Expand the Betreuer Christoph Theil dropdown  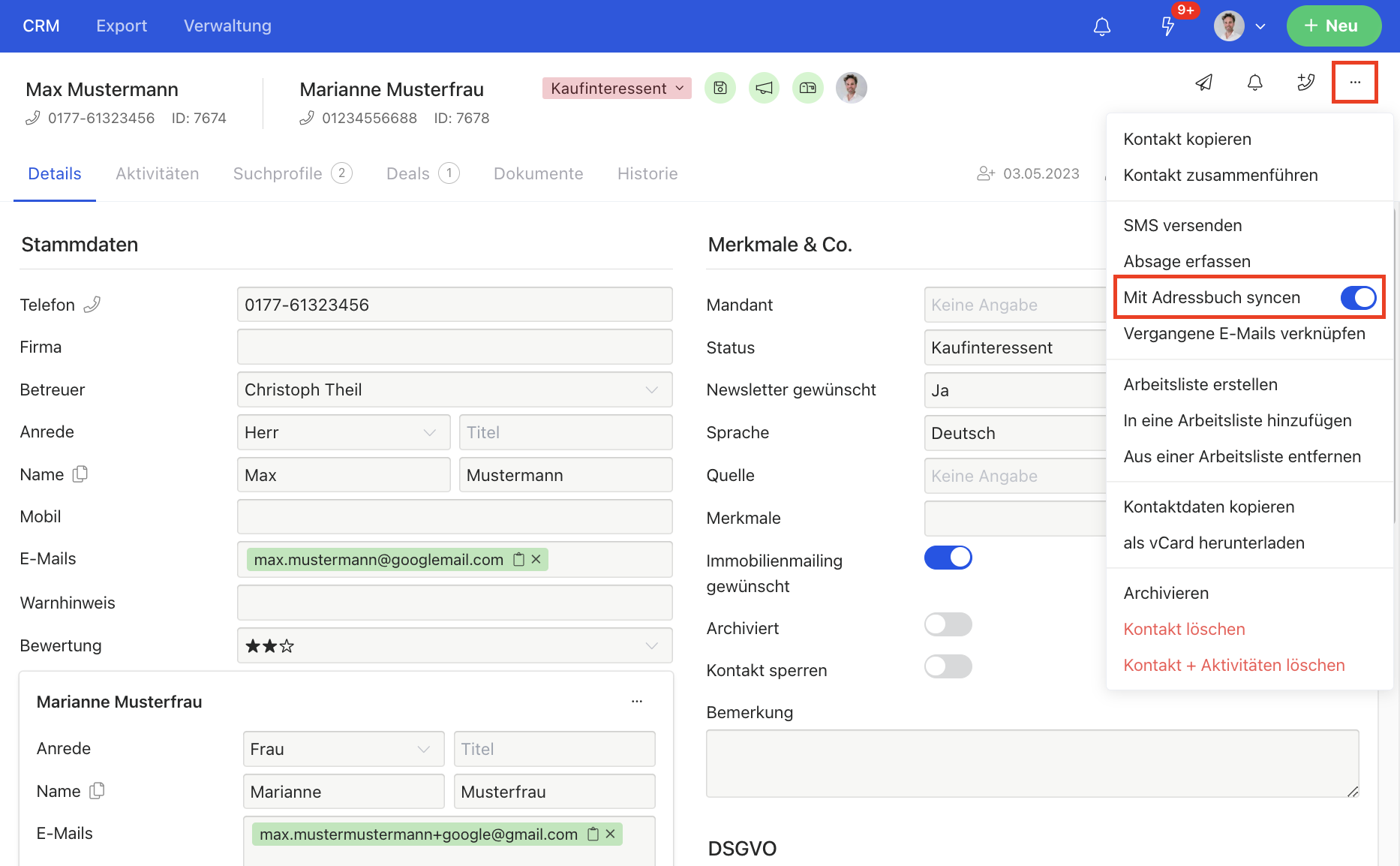(454, 390)
